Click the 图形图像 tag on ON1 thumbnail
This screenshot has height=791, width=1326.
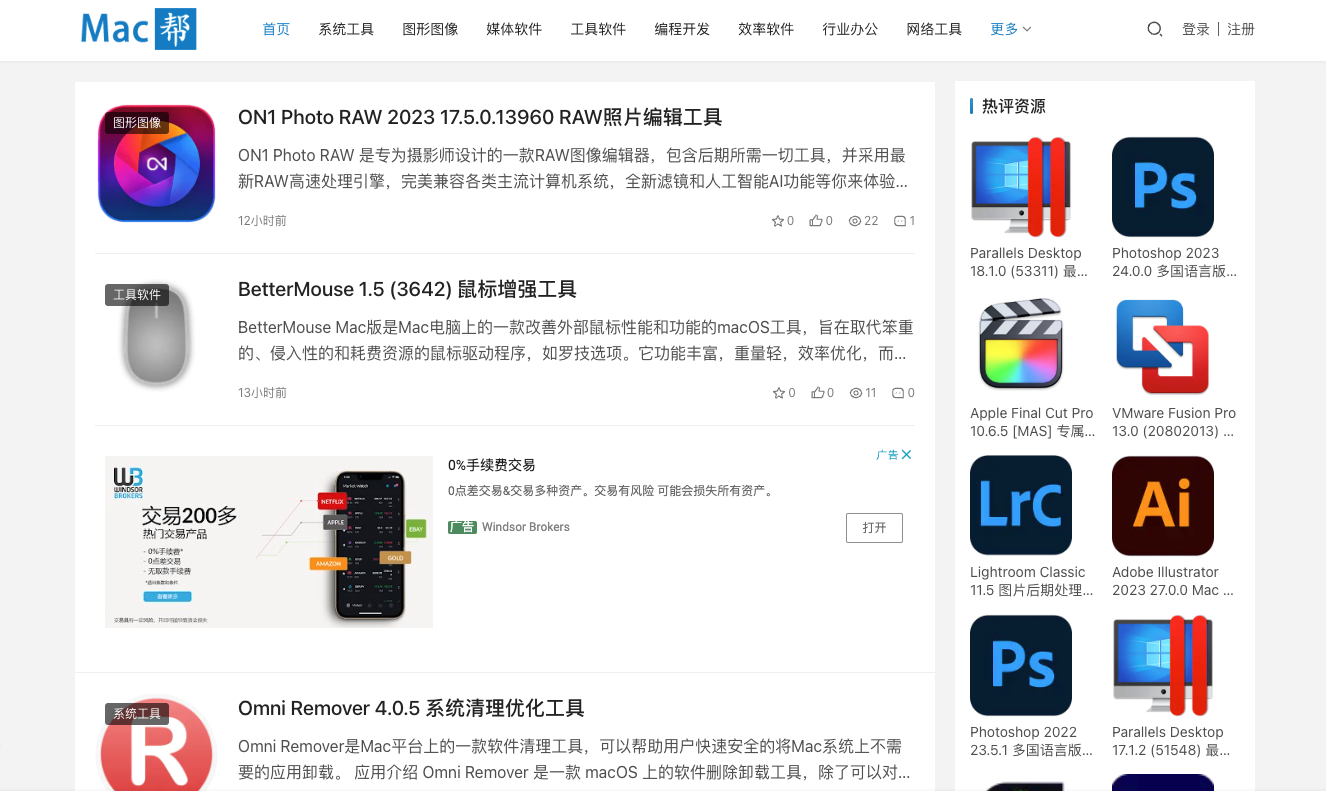(x=137, y=122)
